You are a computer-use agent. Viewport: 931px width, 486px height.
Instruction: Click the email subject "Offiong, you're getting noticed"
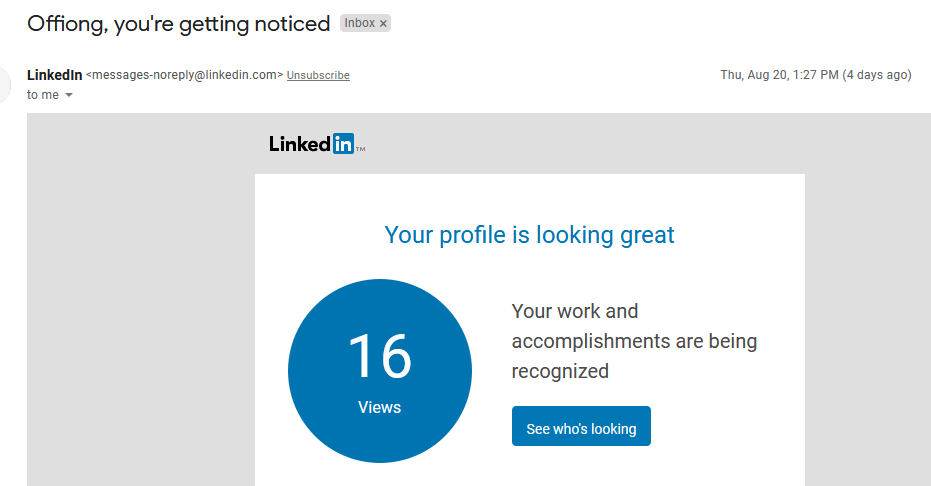coord(179,24)
